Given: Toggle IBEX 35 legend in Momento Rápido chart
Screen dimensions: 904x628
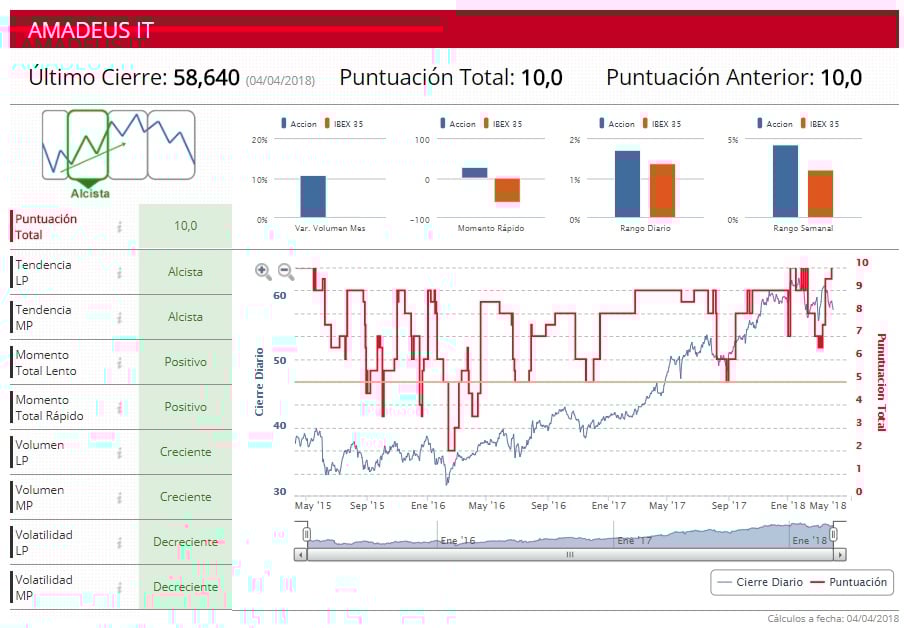Looking at the screenshot, I should coord(503,123).
